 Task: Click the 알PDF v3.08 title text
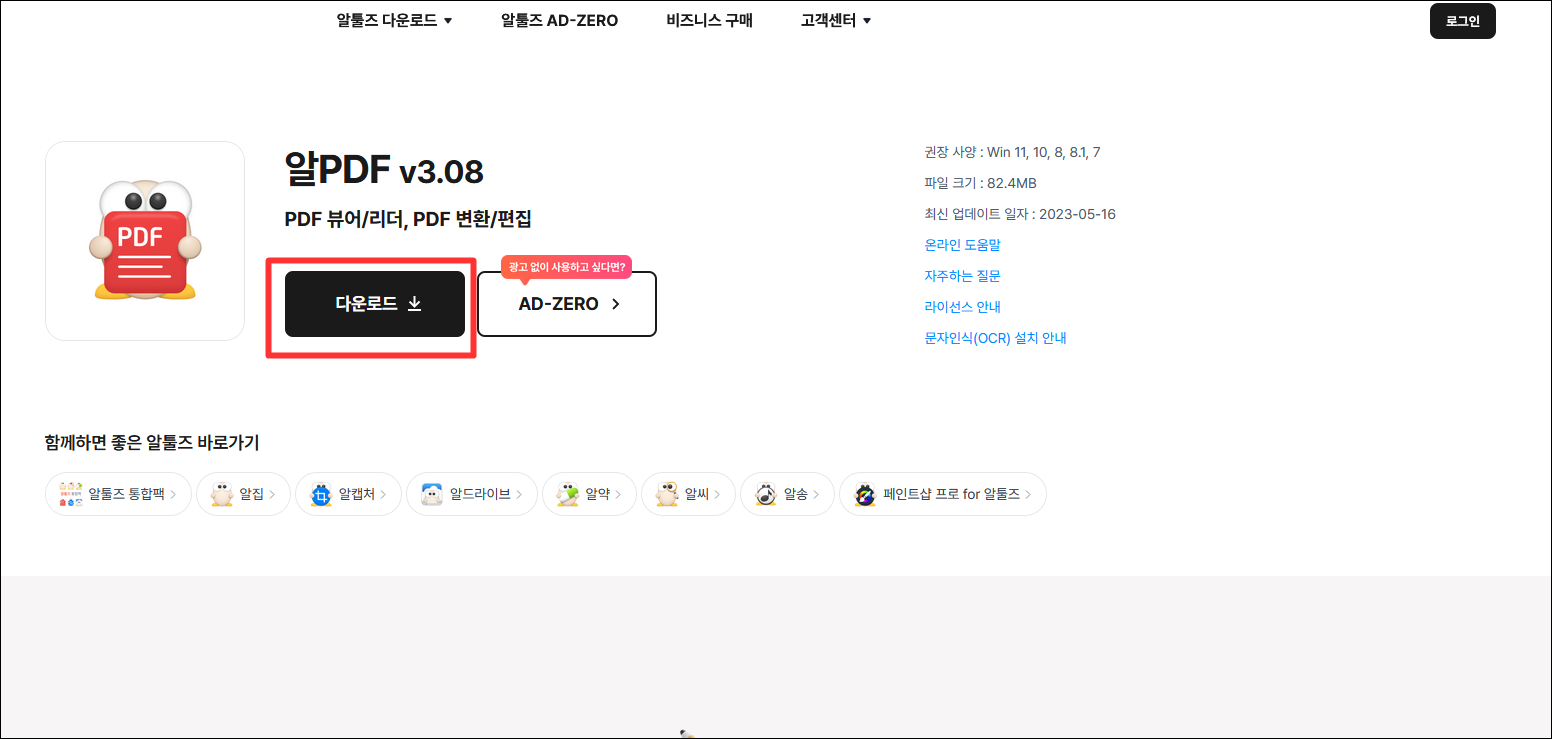384,170
